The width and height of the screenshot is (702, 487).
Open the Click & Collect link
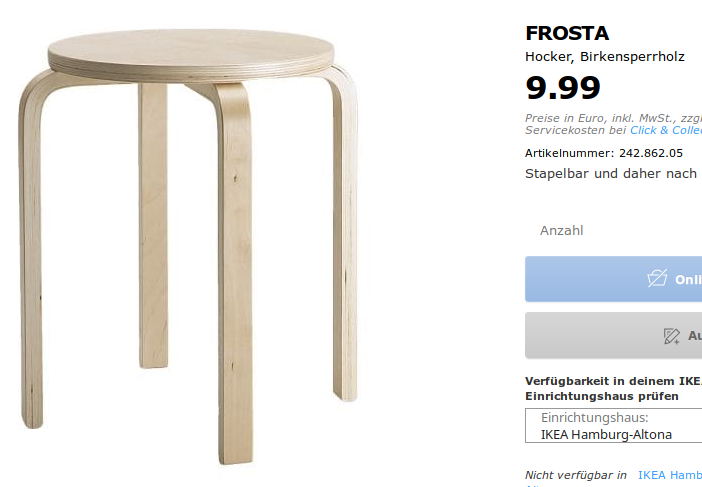point(666,130)
